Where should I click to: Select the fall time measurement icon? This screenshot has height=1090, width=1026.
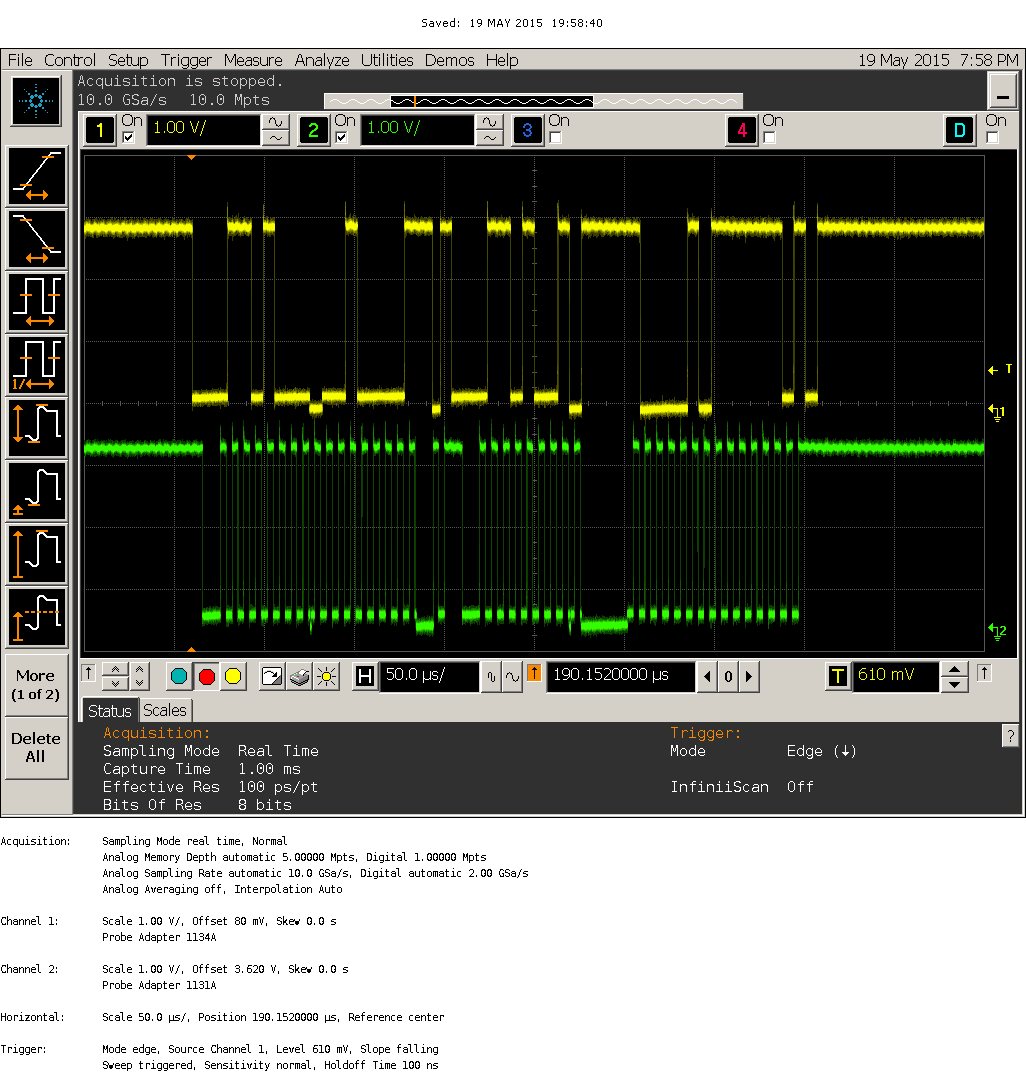(37, 239)
